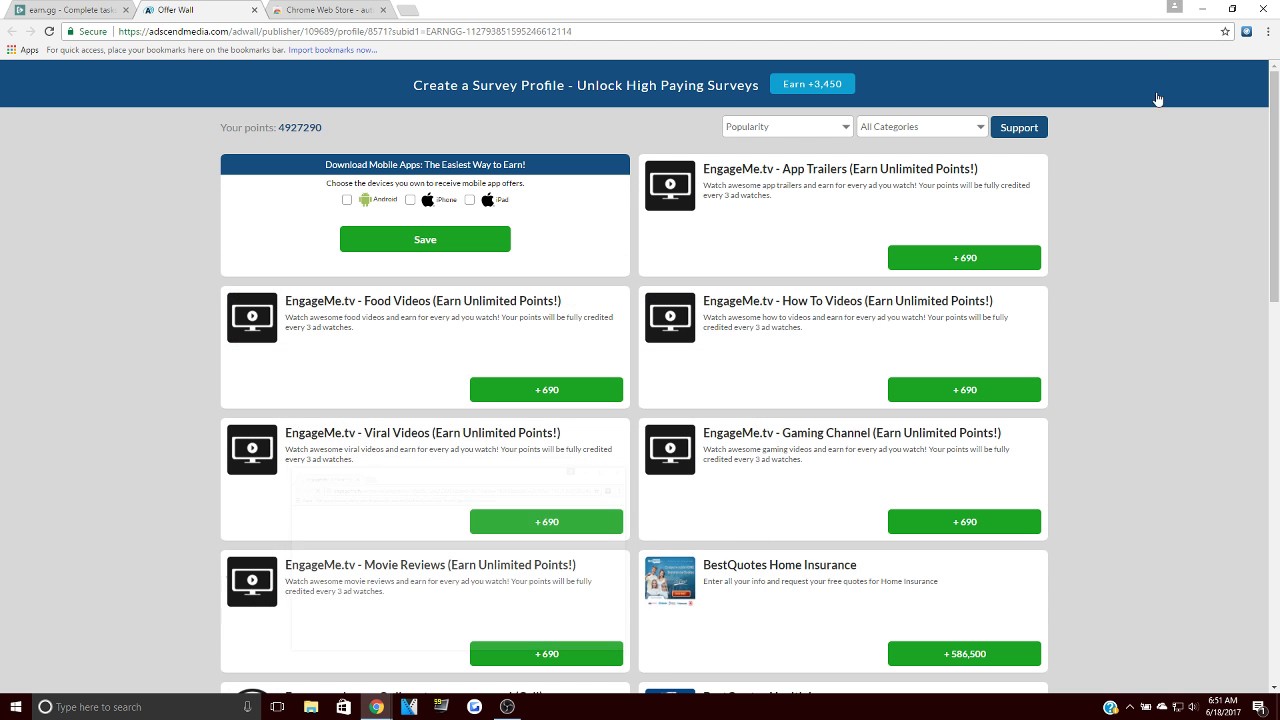The image size is (1280, 720).
Task: Open the Apps shortcut in bookmarks bar
Action: click(22, 50)
